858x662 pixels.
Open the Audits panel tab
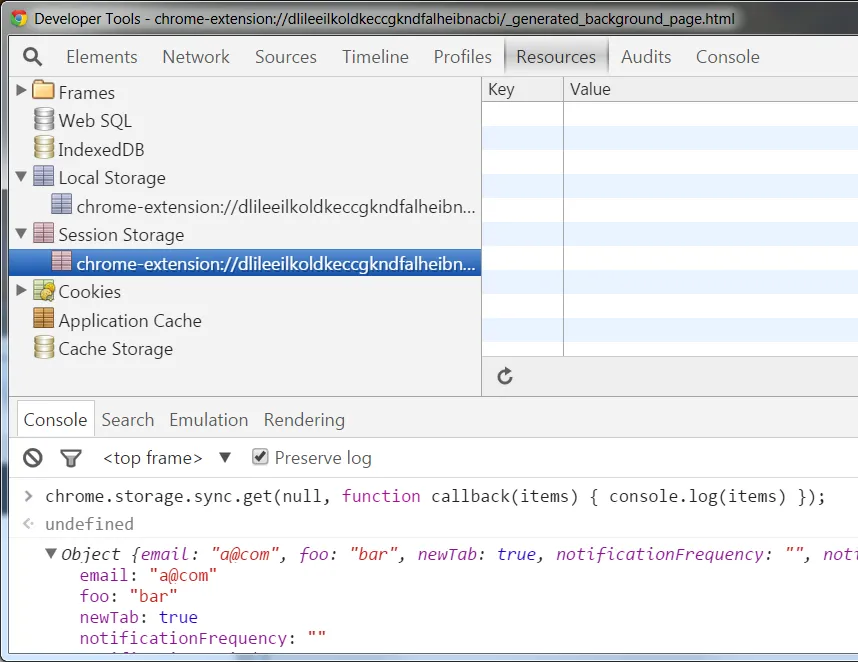pos(646,57)
